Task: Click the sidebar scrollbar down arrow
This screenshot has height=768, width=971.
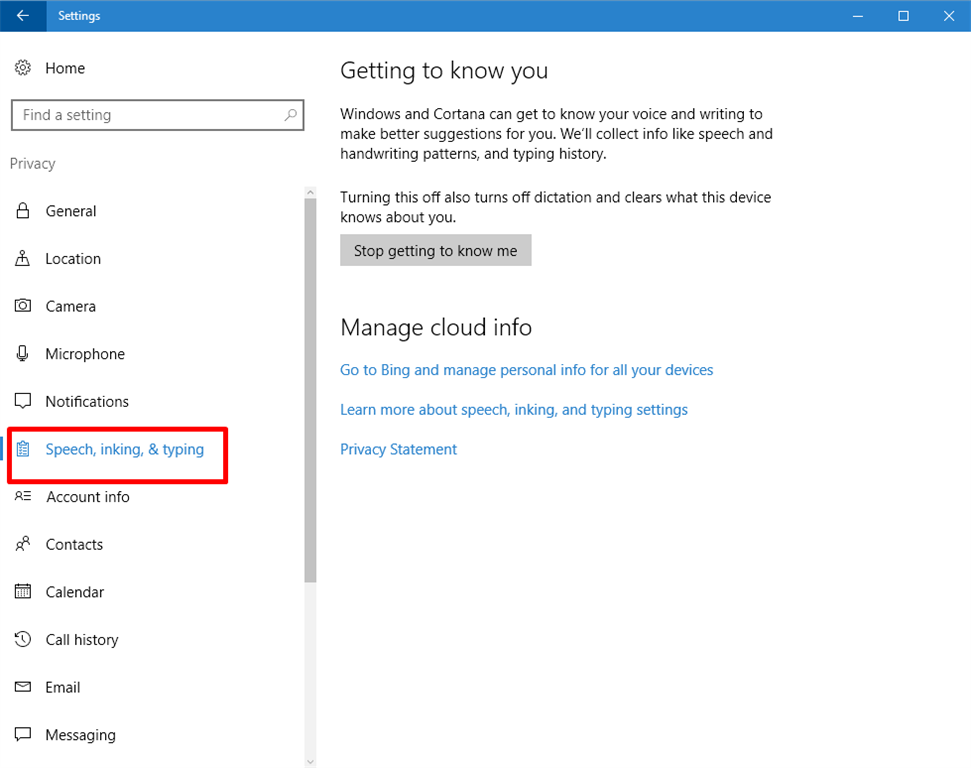Action: [310, 761]
